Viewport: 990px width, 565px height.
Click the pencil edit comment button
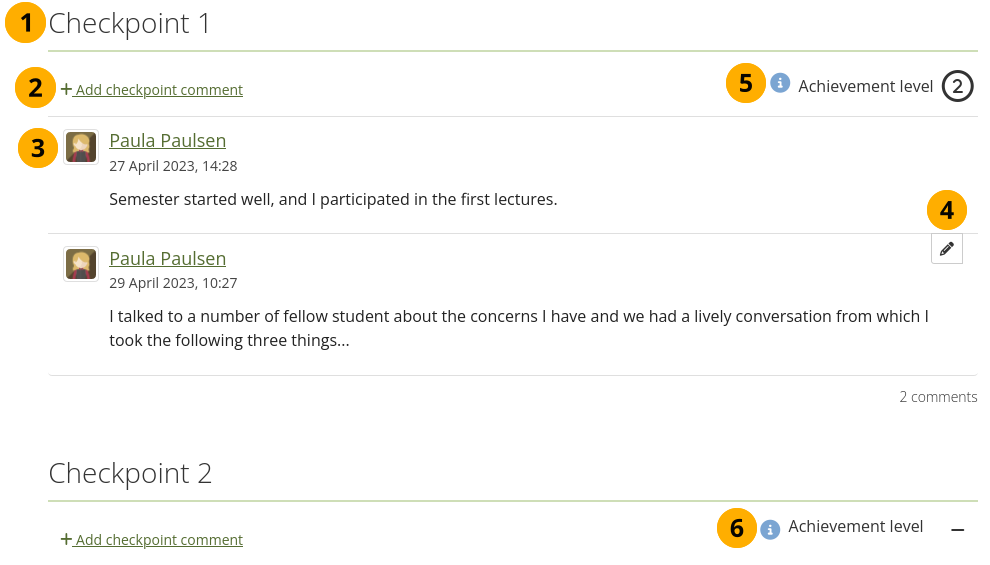(946, 249)
